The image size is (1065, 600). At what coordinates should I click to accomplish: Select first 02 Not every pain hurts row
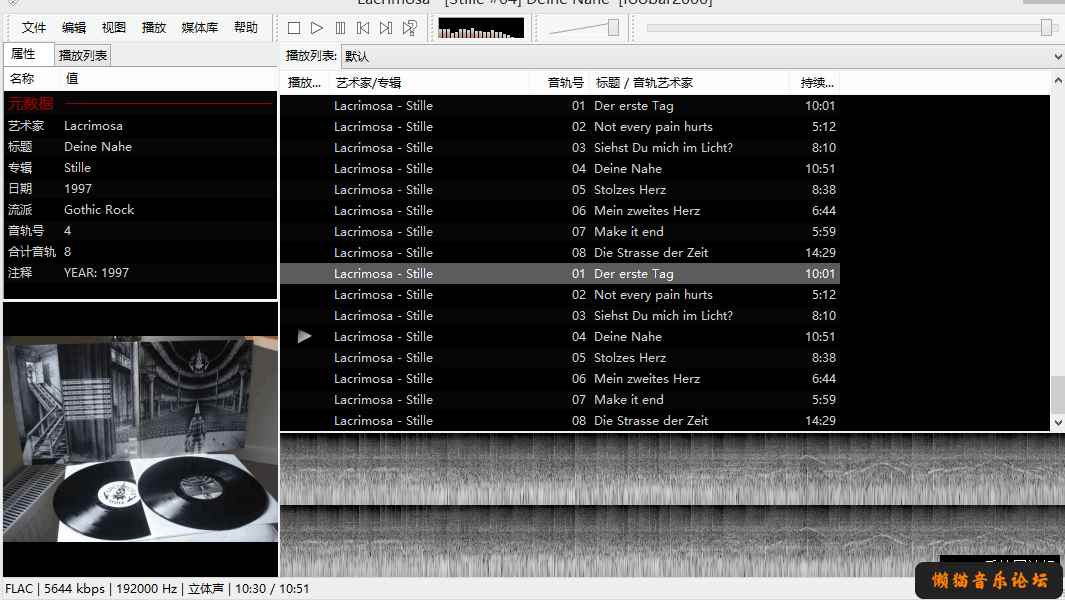(560, 127)
